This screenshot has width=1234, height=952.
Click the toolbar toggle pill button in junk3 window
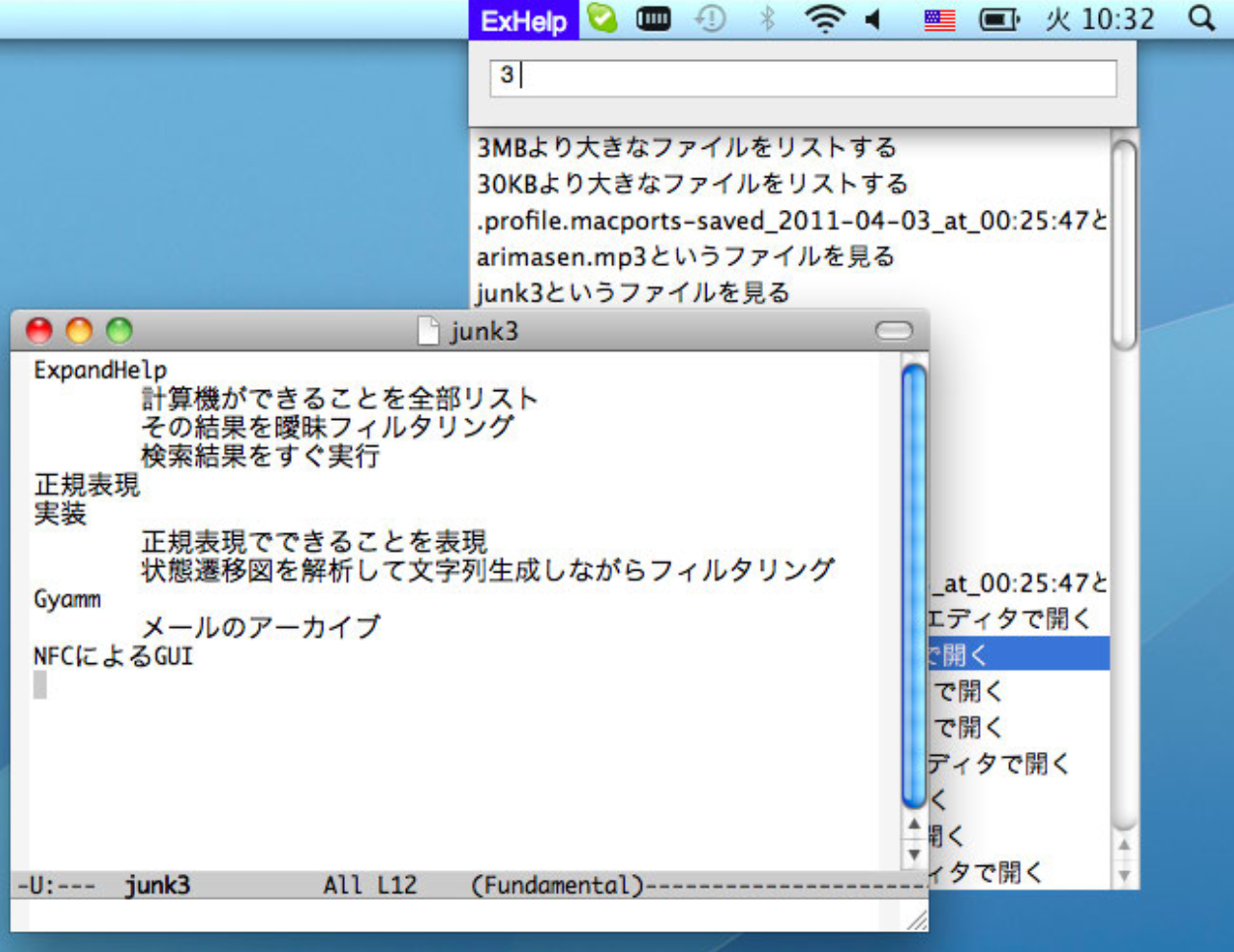click(894, 331)
